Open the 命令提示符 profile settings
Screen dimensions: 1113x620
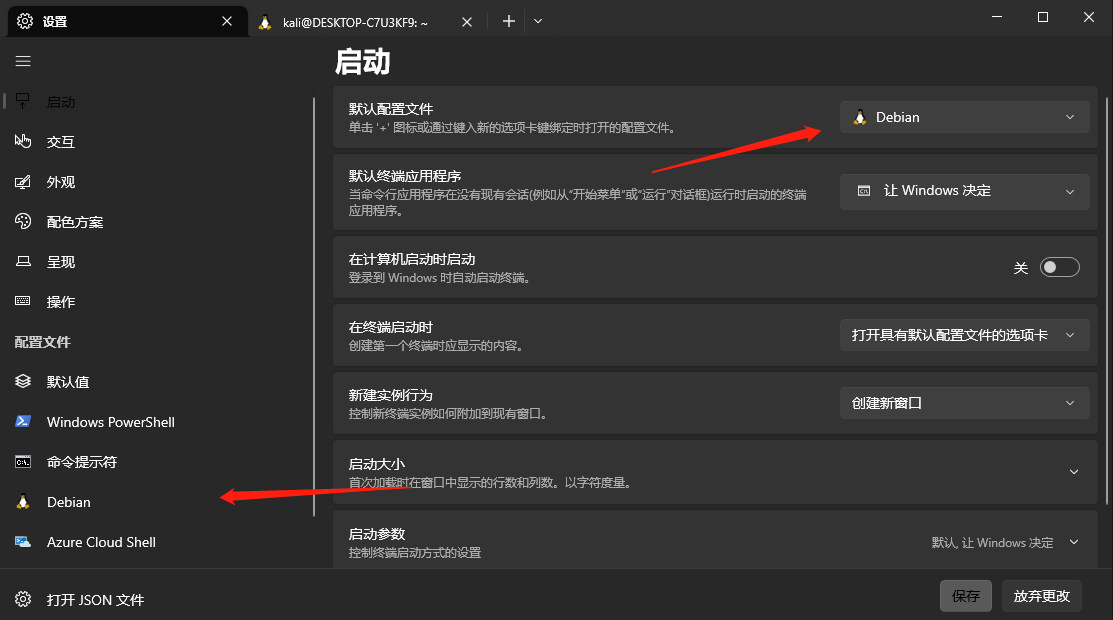pyautogui.click(x=81, y=462)
